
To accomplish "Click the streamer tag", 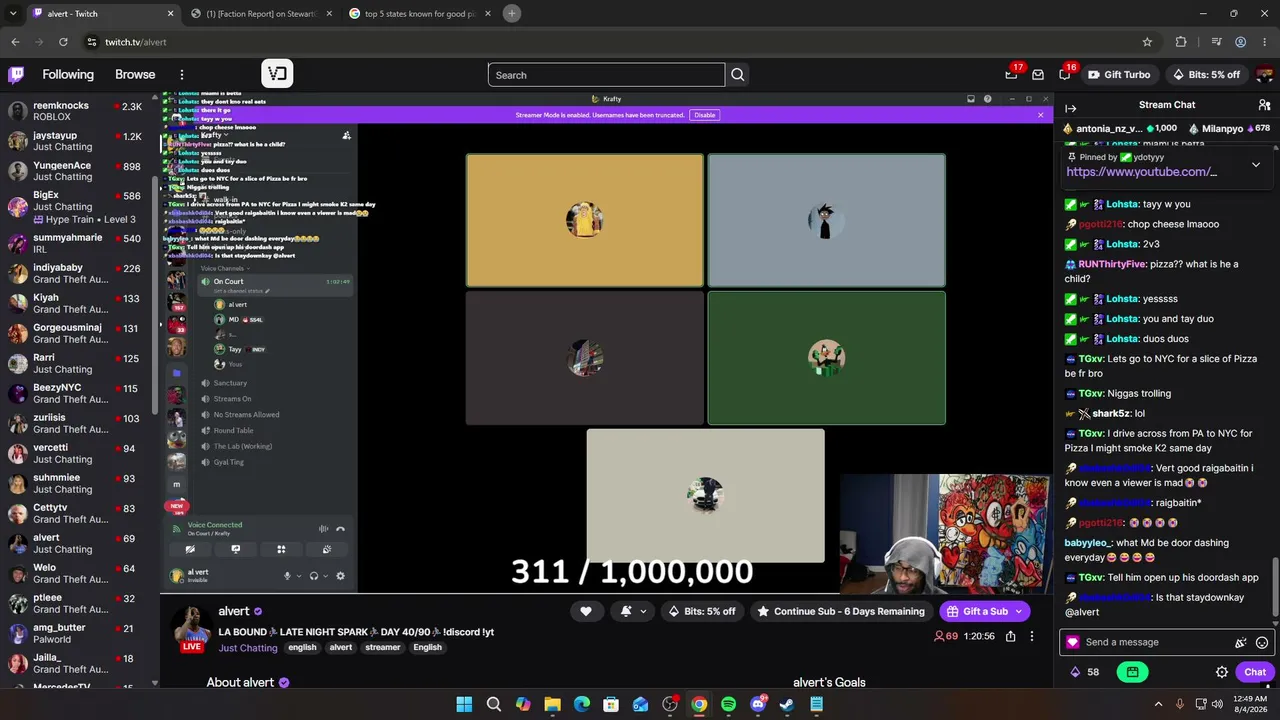I will tap(382, 648).
